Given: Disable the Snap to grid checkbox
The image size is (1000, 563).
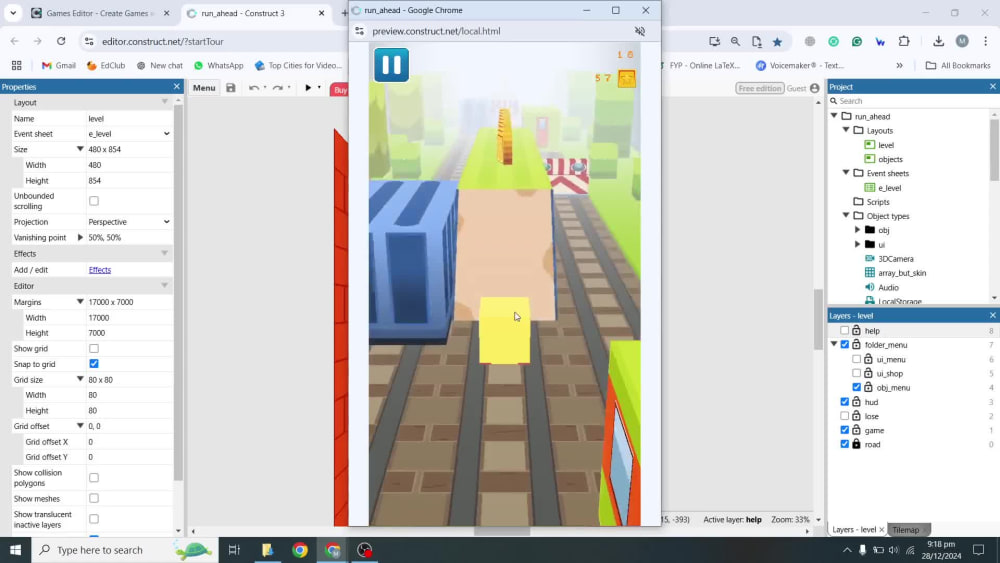Looking at the screenshot, I should click(x=94, y=363).
